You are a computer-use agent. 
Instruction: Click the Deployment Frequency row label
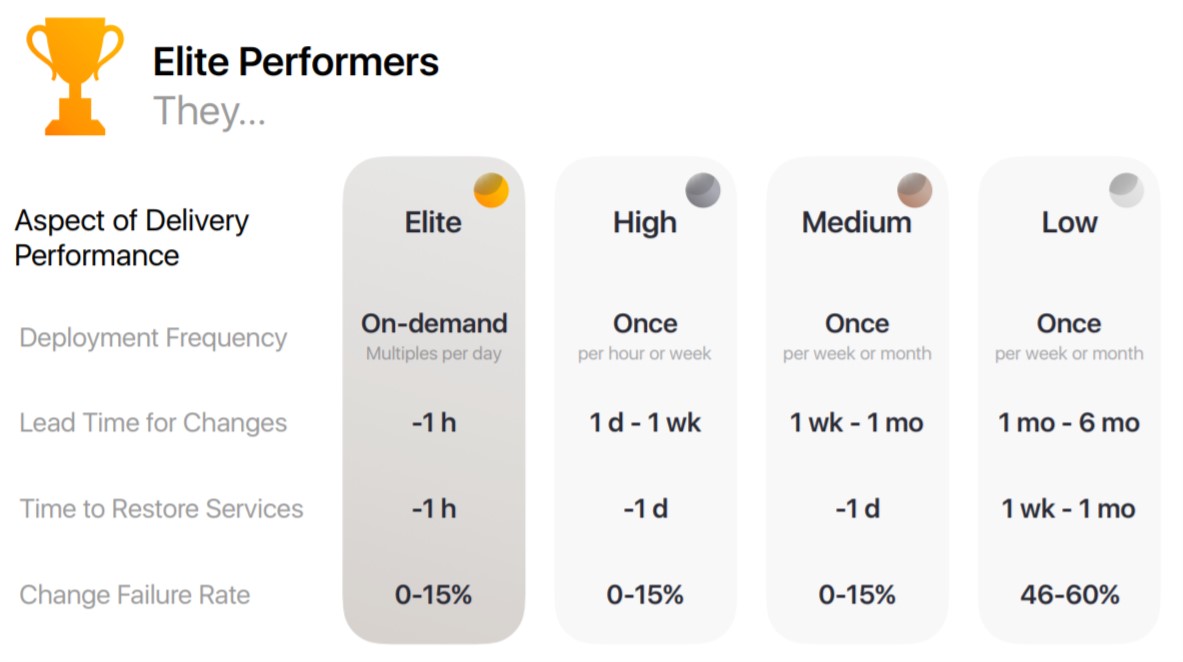coord(153,338)
